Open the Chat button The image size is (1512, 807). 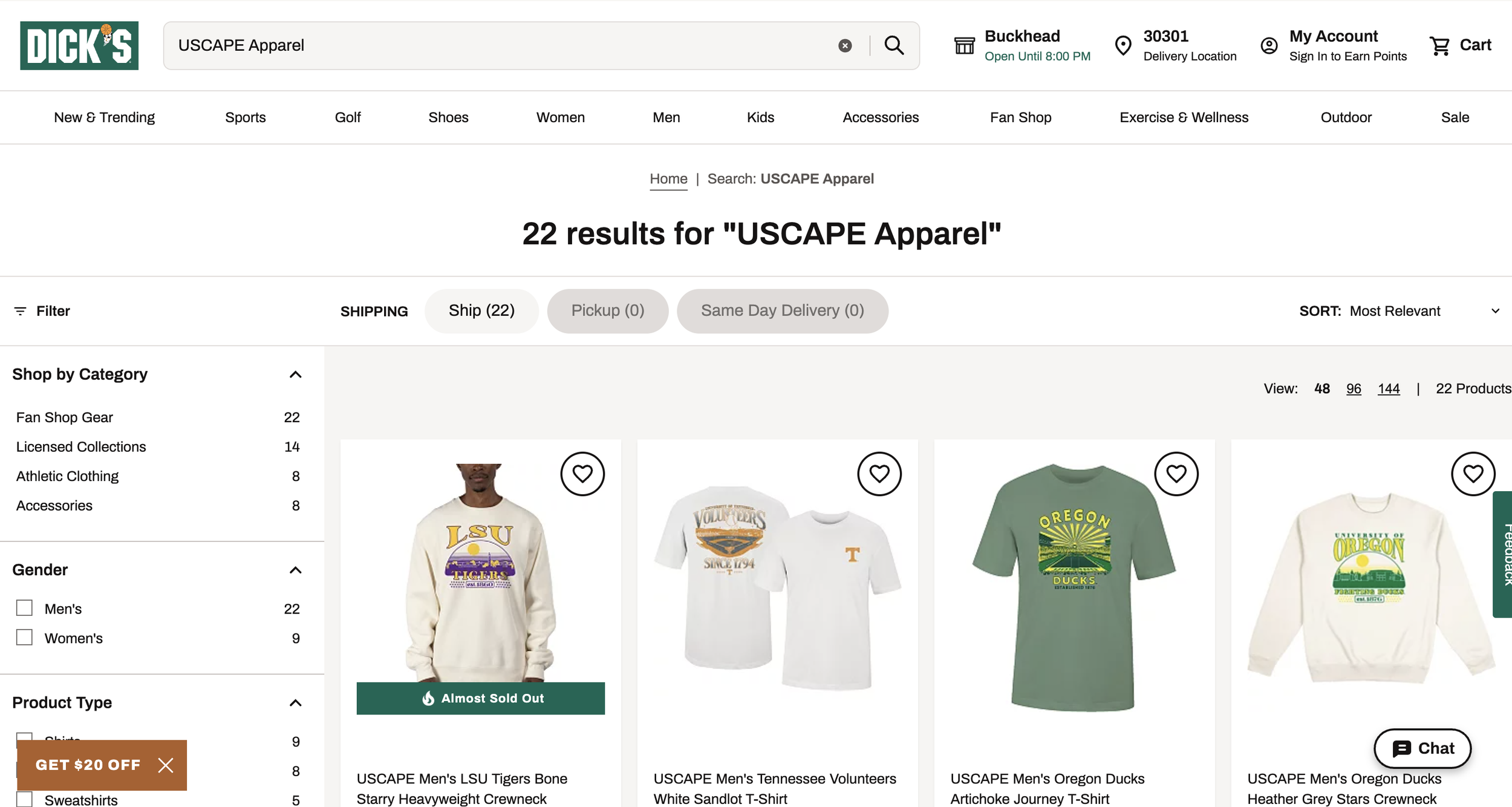click(1422, 748)
